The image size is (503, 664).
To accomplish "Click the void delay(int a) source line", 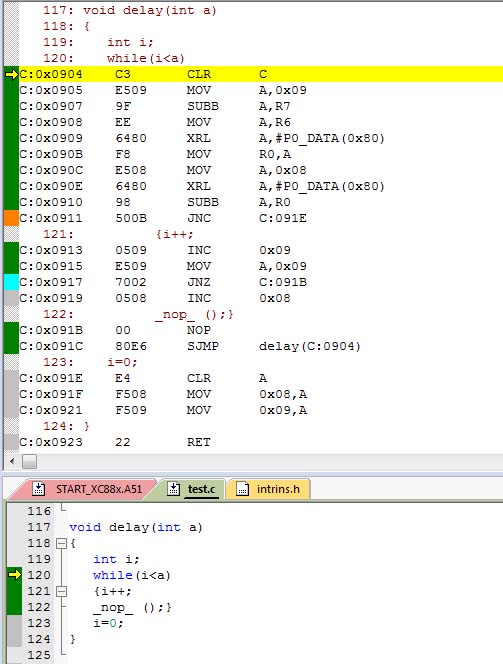I will pos(135,527).
